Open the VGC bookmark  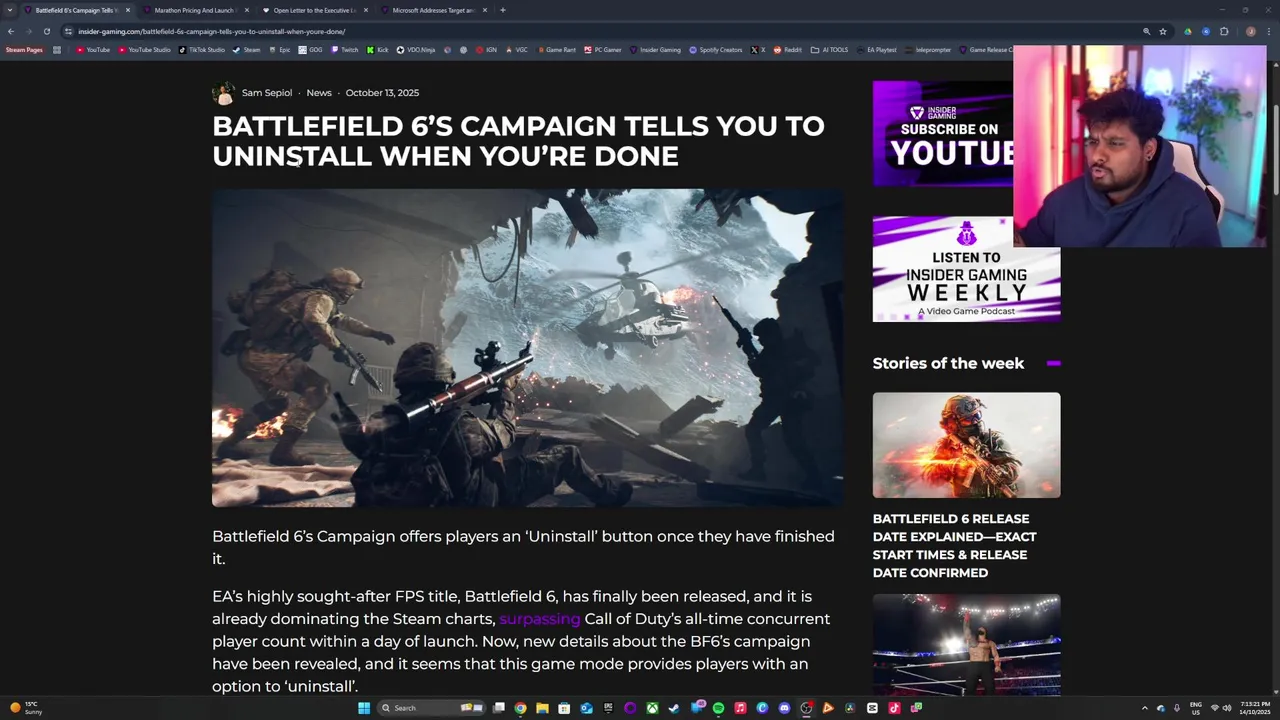516,49
